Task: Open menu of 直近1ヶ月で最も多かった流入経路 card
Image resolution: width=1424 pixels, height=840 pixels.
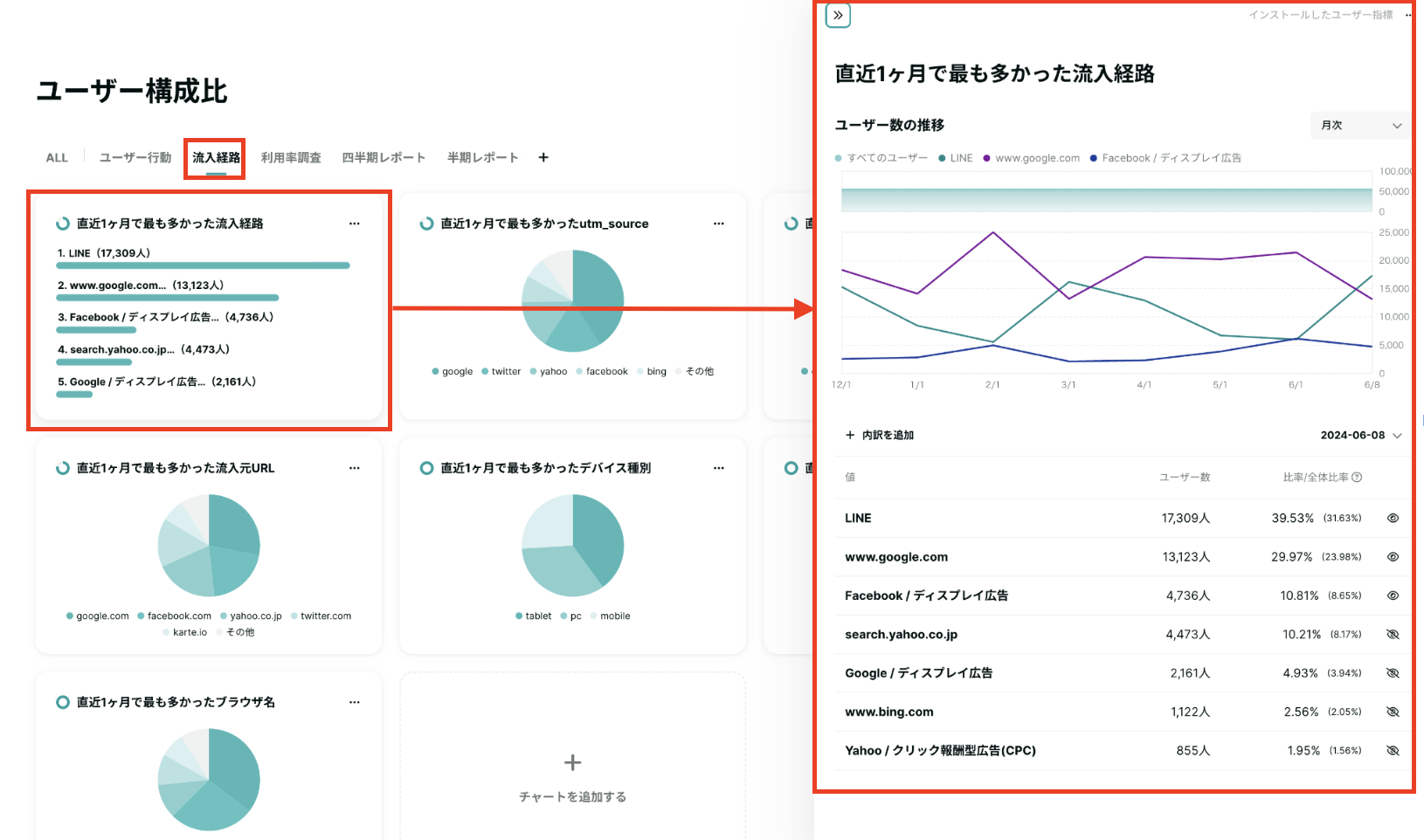Action: [355, 224]
